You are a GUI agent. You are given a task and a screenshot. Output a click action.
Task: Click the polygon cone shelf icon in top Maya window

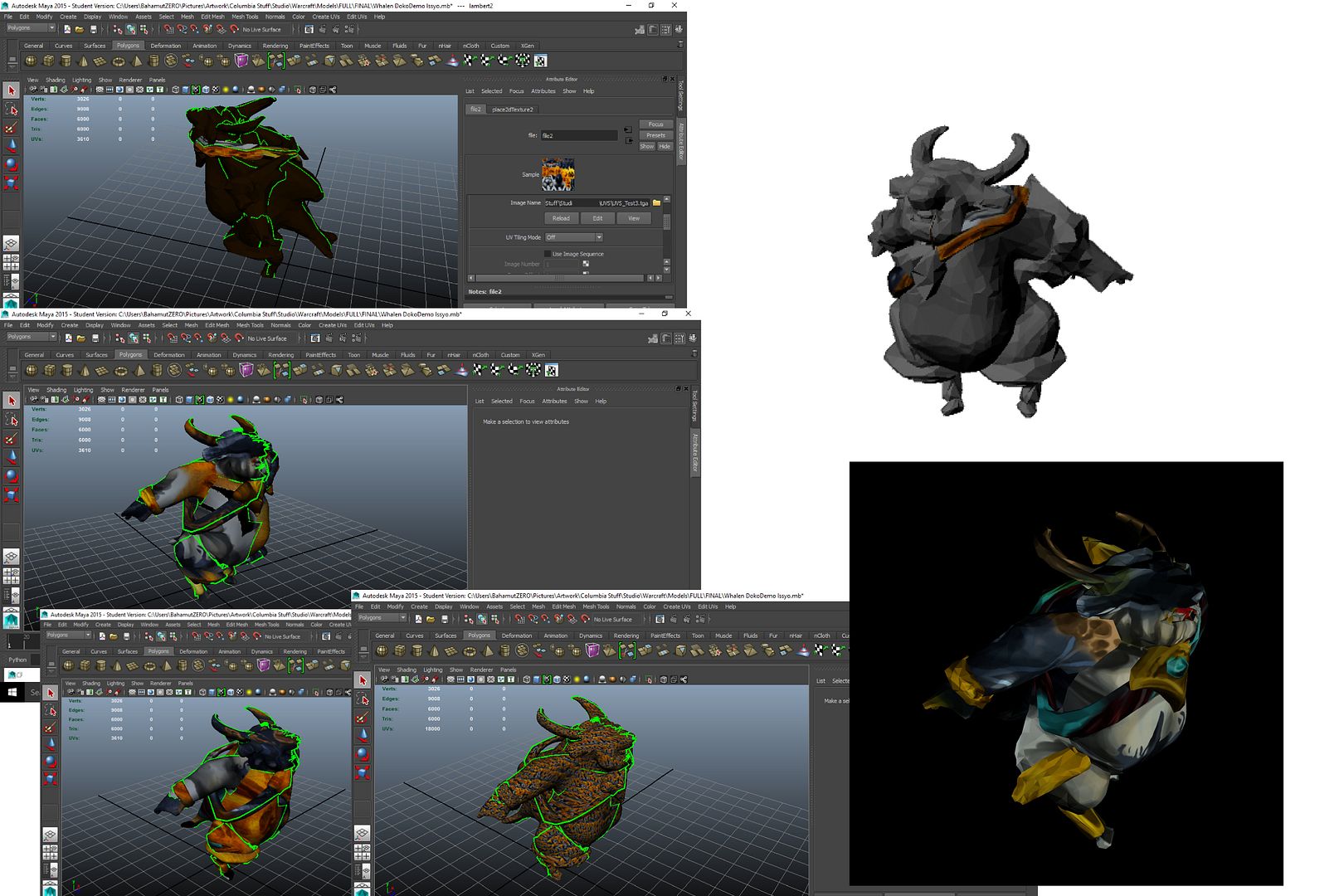(83, 61)
